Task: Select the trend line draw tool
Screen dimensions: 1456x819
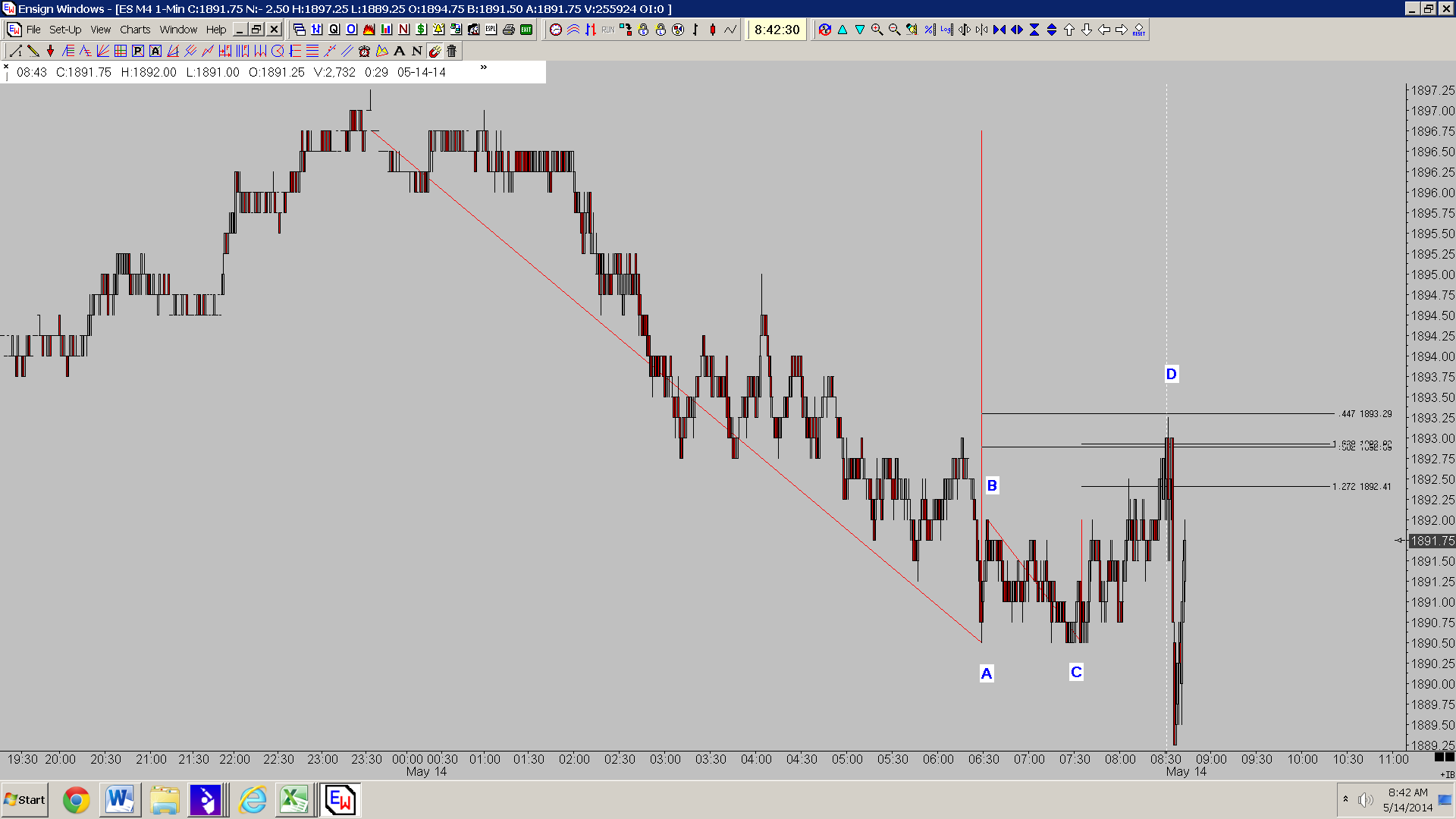Action: (x=15, y=51)
